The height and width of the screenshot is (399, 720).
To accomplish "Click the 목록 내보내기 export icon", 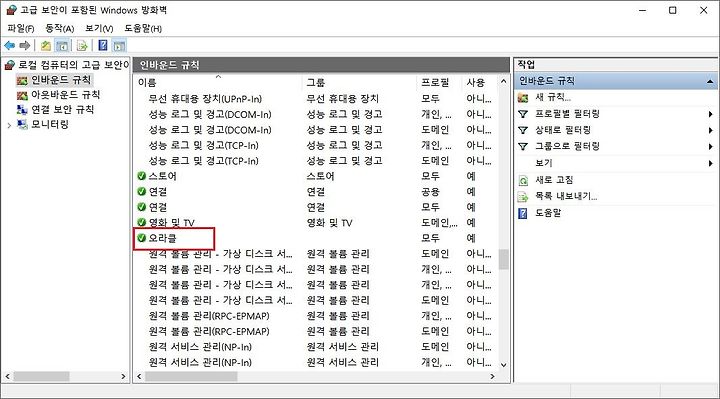I will click(523, 197).
